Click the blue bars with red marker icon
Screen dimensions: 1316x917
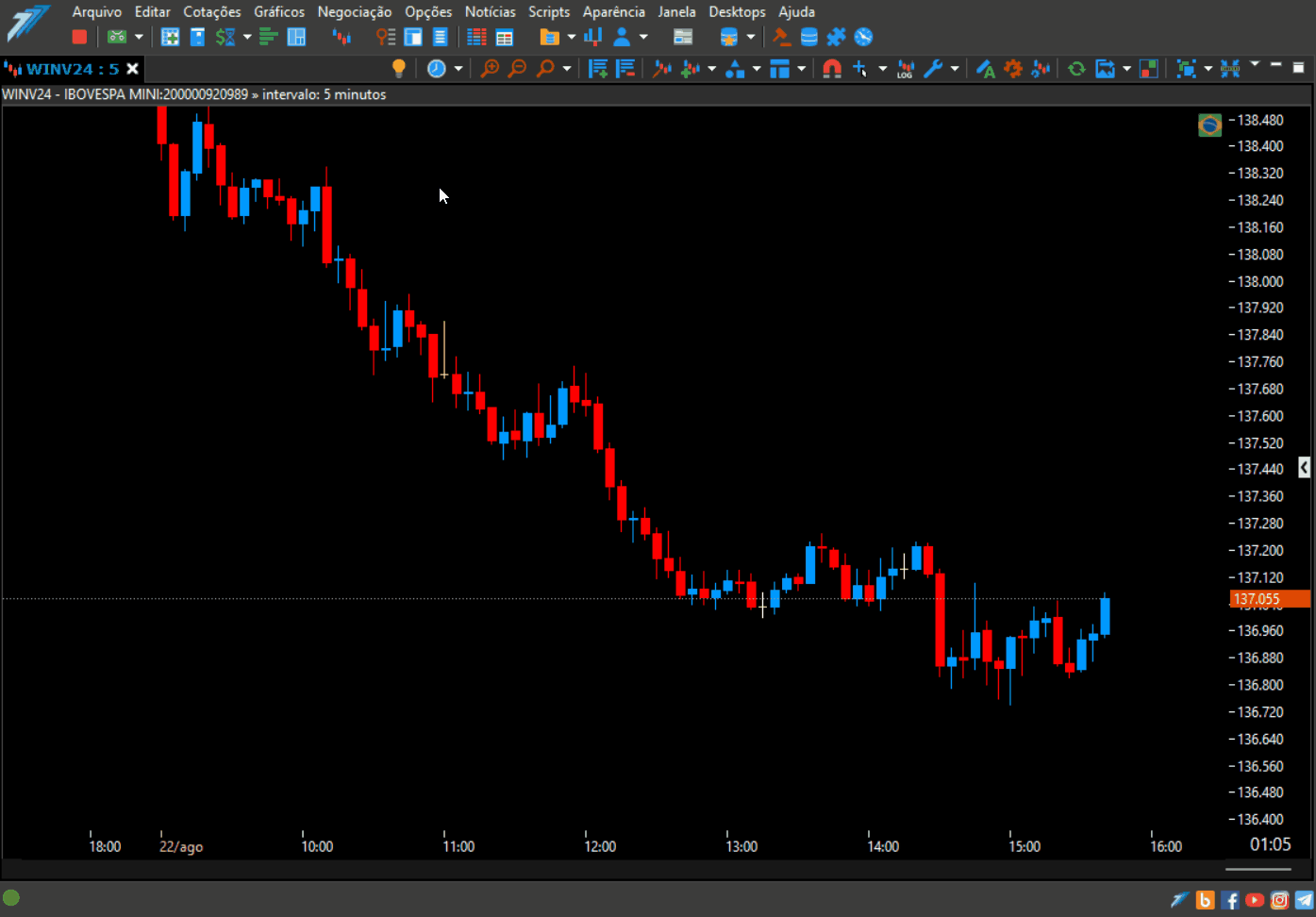[593, 37]
